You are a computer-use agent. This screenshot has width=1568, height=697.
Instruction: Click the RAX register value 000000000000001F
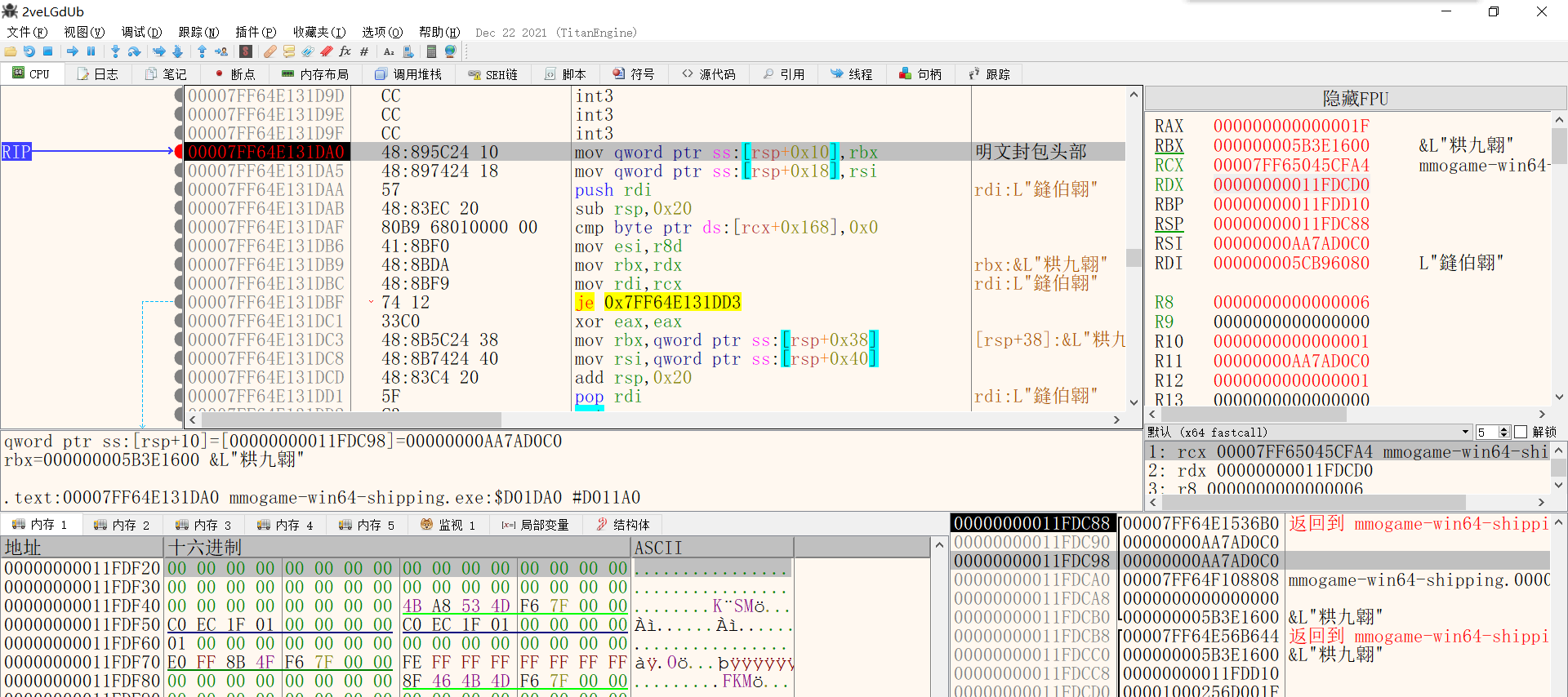click(x=1291, y=126)
